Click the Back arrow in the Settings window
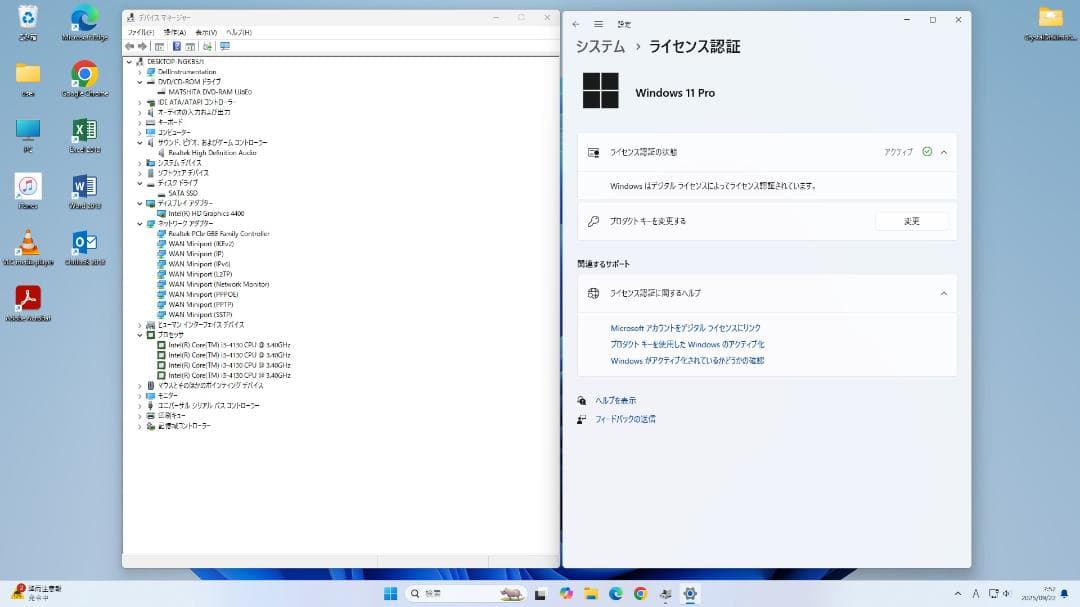Image resolution: width=1080 pixels, height=607 pixels. click(577, 23)
